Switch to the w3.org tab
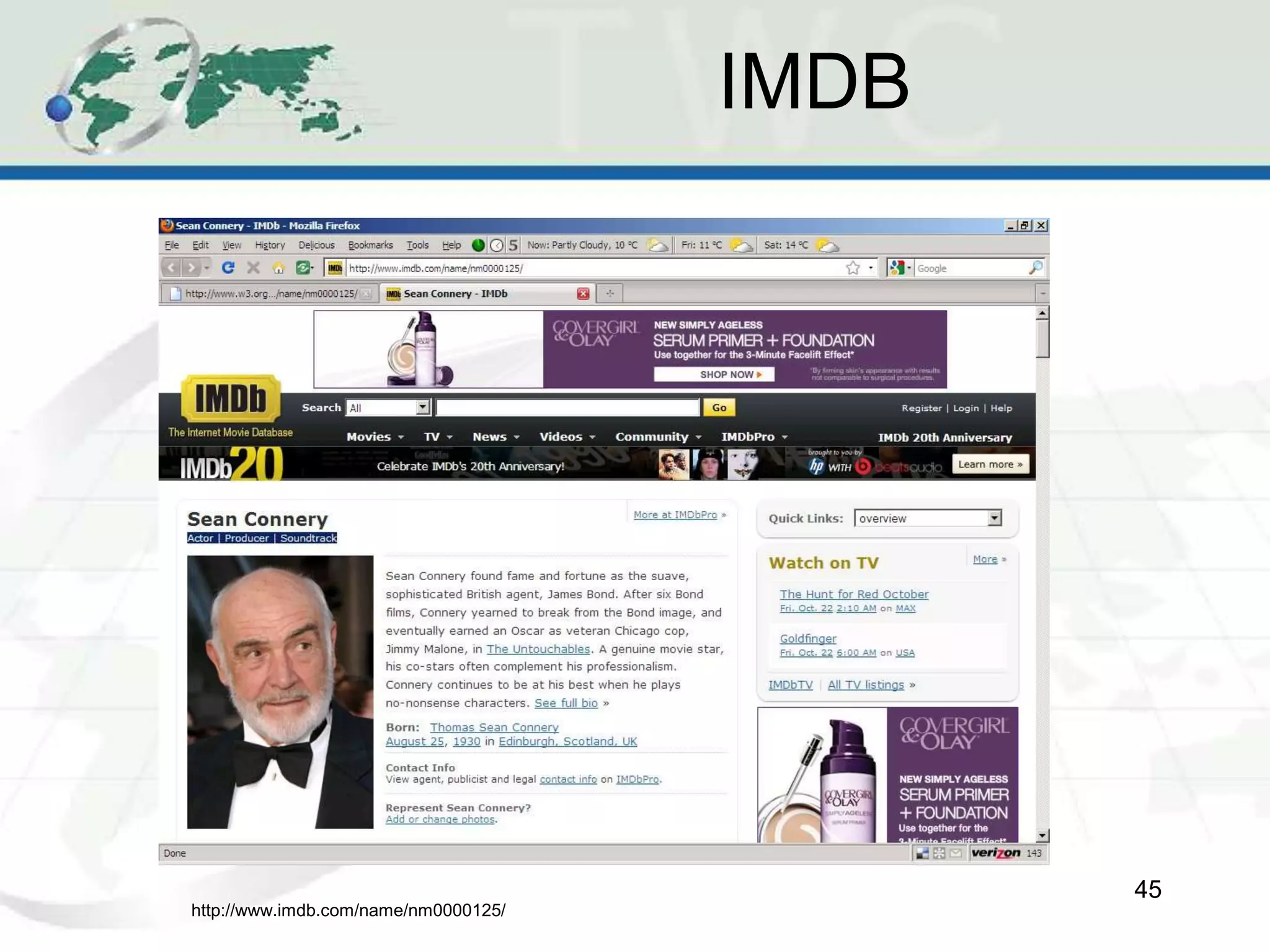 coord(270,294)
